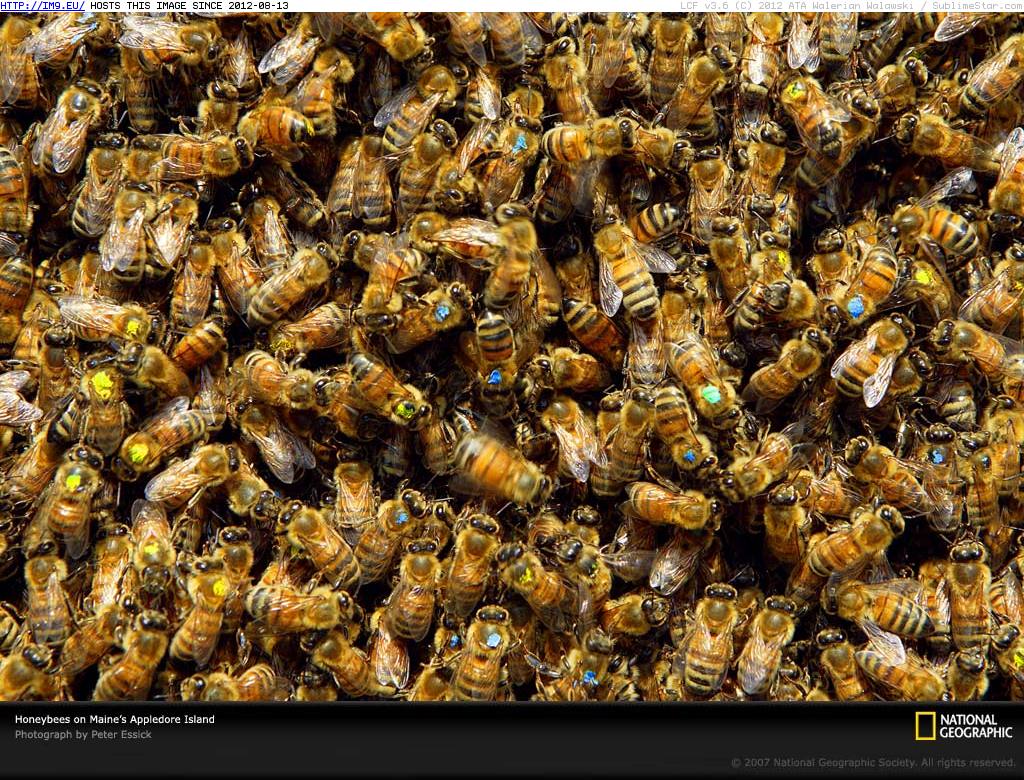
Task: Click 'Photograph by Peter Essick' credit
Action: 83,735
